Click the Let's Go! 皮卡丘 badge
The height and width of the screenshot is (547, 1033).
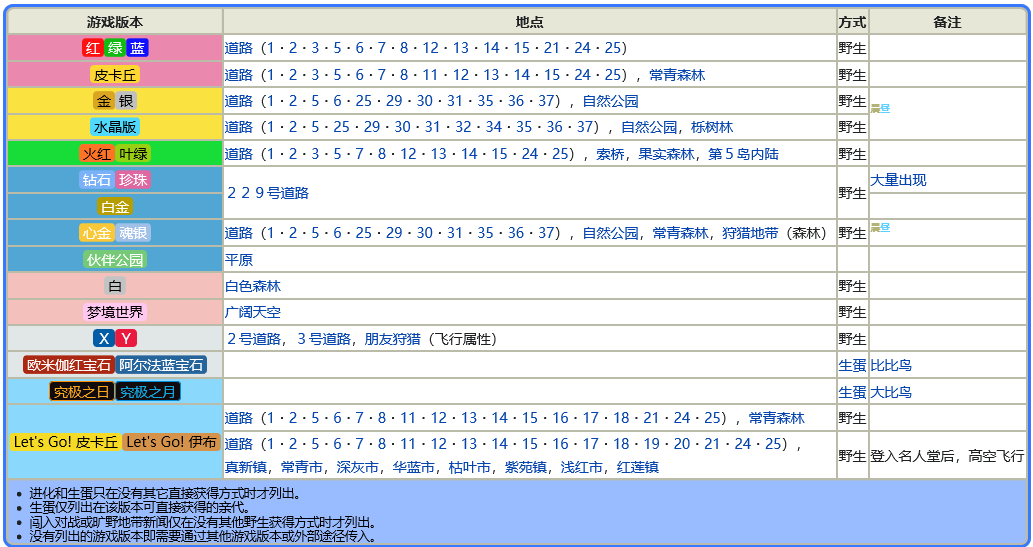(x=65, y=442)
